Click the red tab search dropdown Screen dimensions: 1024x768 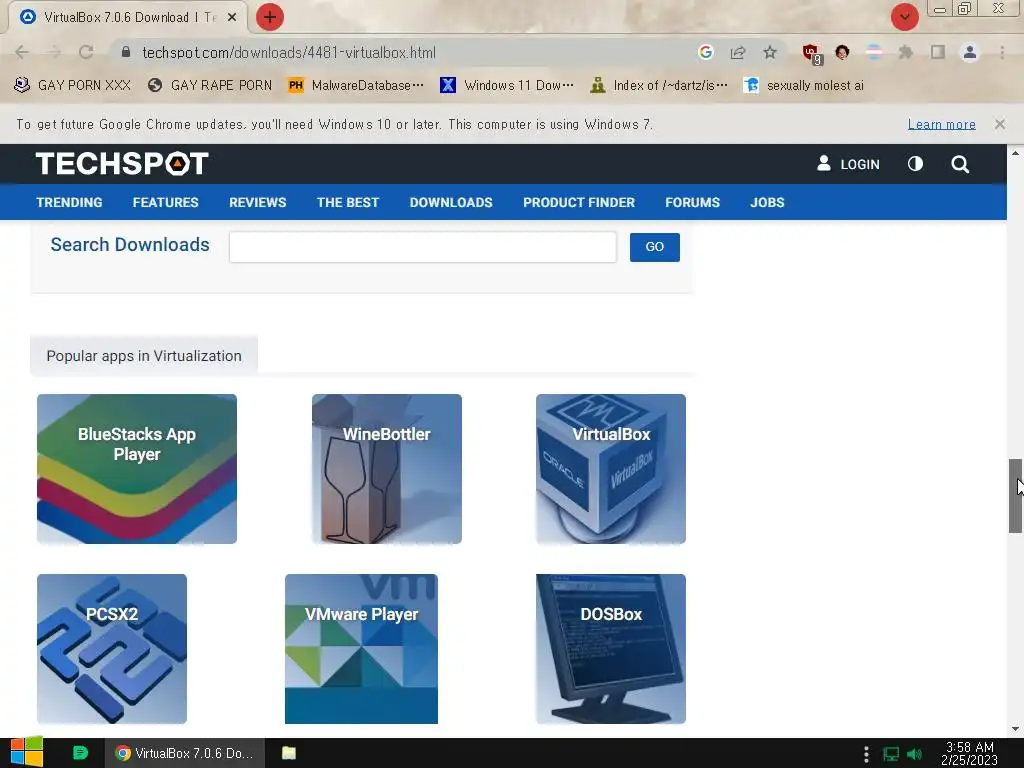pos(904,17)
